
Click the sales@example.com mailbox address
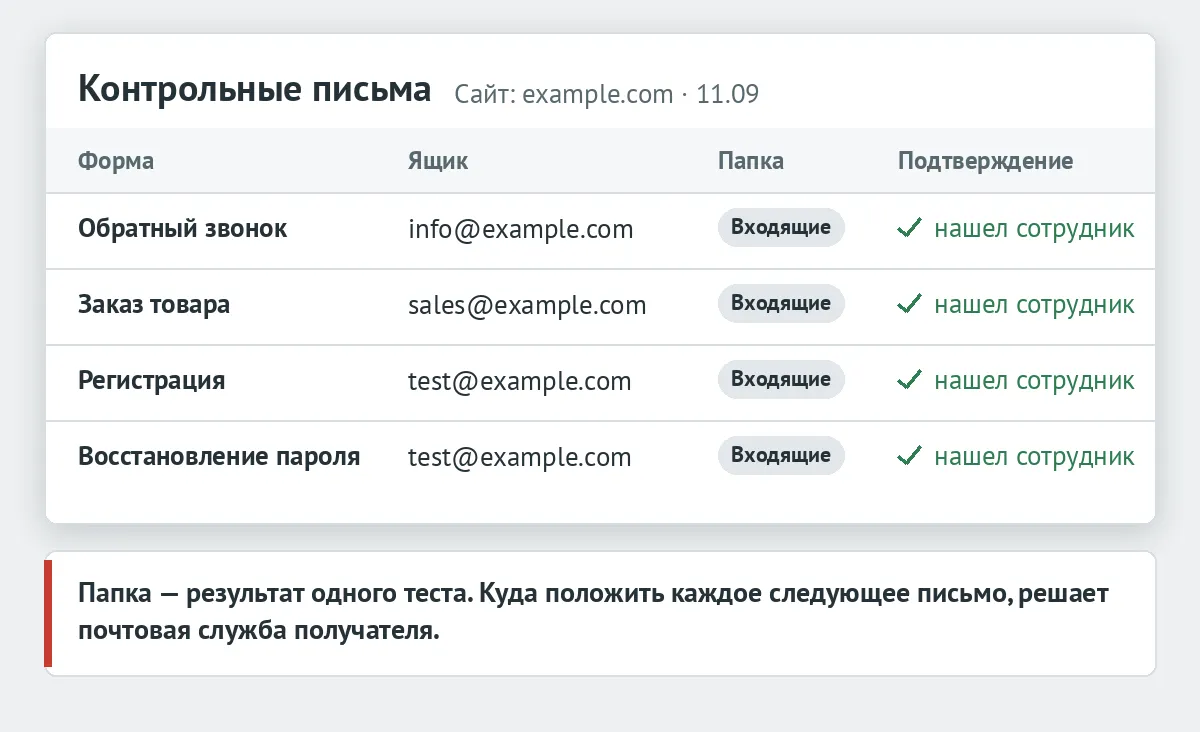(x=527, y=306)
